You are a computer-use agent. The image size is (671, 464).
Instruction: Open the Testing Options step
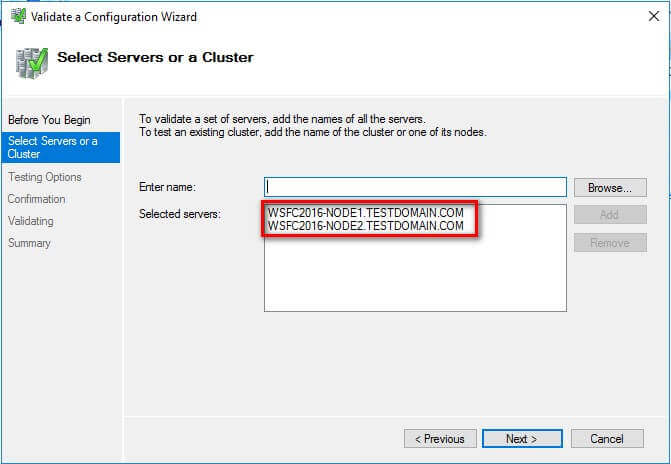tap(45, 177)
